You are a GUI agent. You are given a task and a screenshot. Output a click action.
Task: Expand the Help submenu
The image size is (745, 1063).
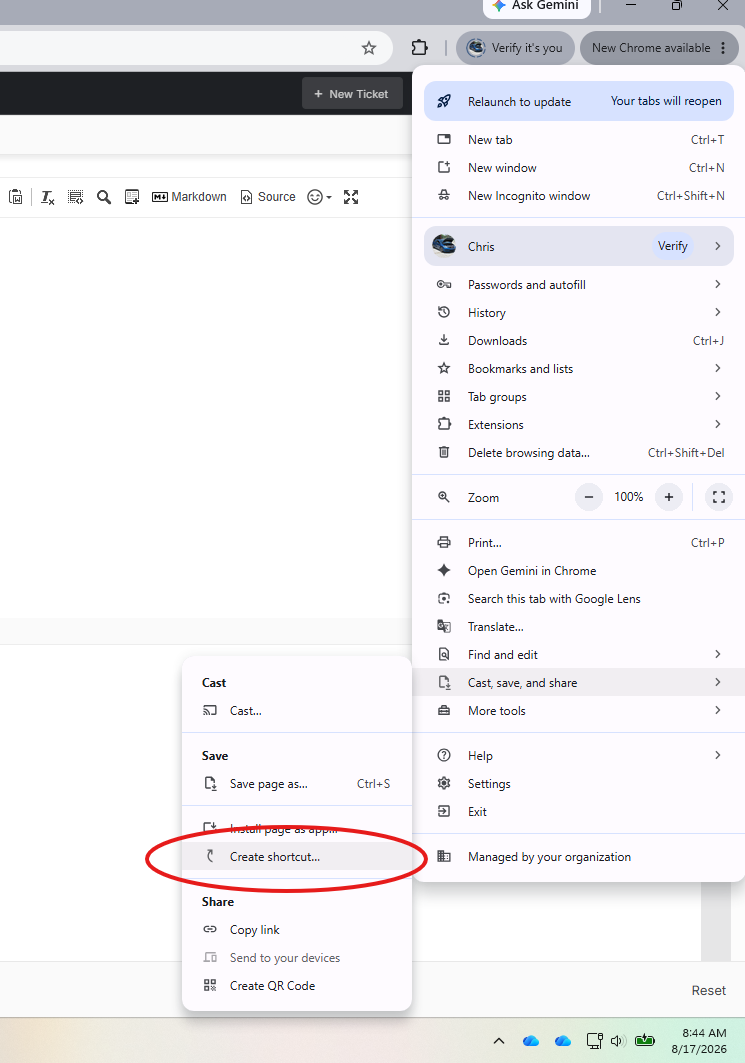pos(579,756)
